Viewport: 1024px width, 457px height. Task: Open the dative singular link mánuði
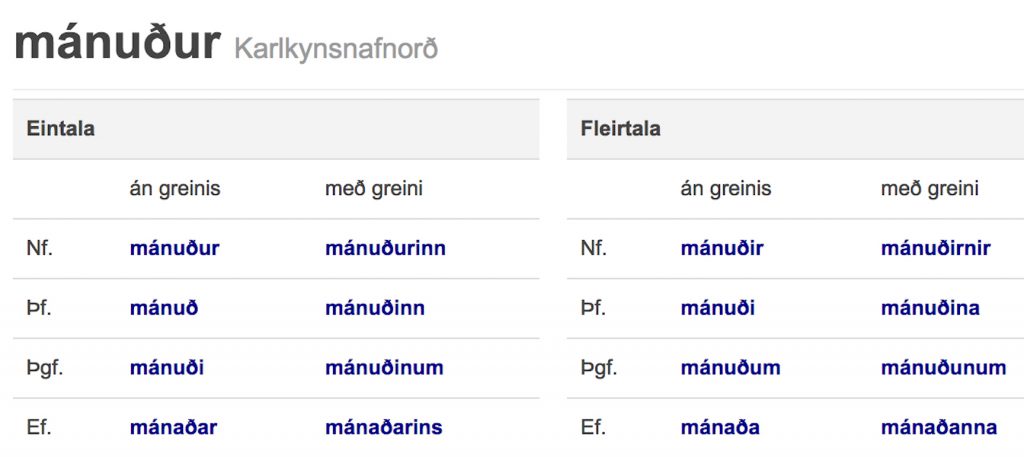[167, 368]
